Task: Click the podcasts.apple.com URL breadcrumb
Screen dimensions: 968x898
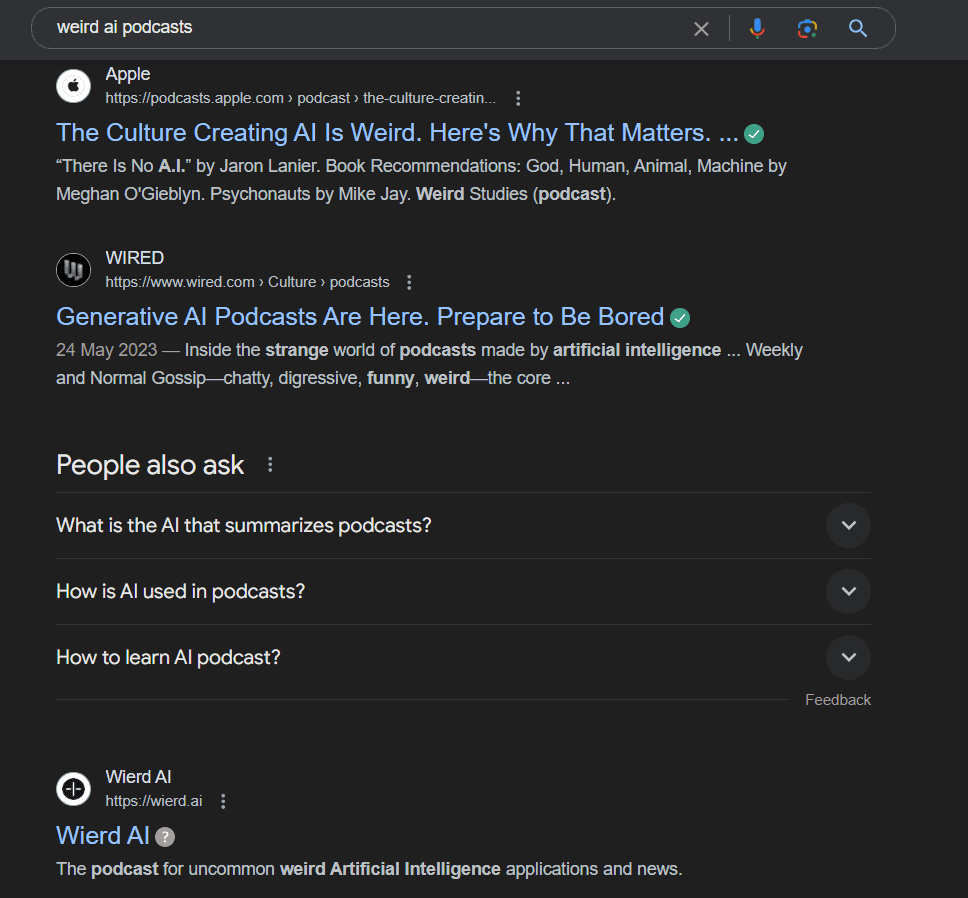Action: 301,98
